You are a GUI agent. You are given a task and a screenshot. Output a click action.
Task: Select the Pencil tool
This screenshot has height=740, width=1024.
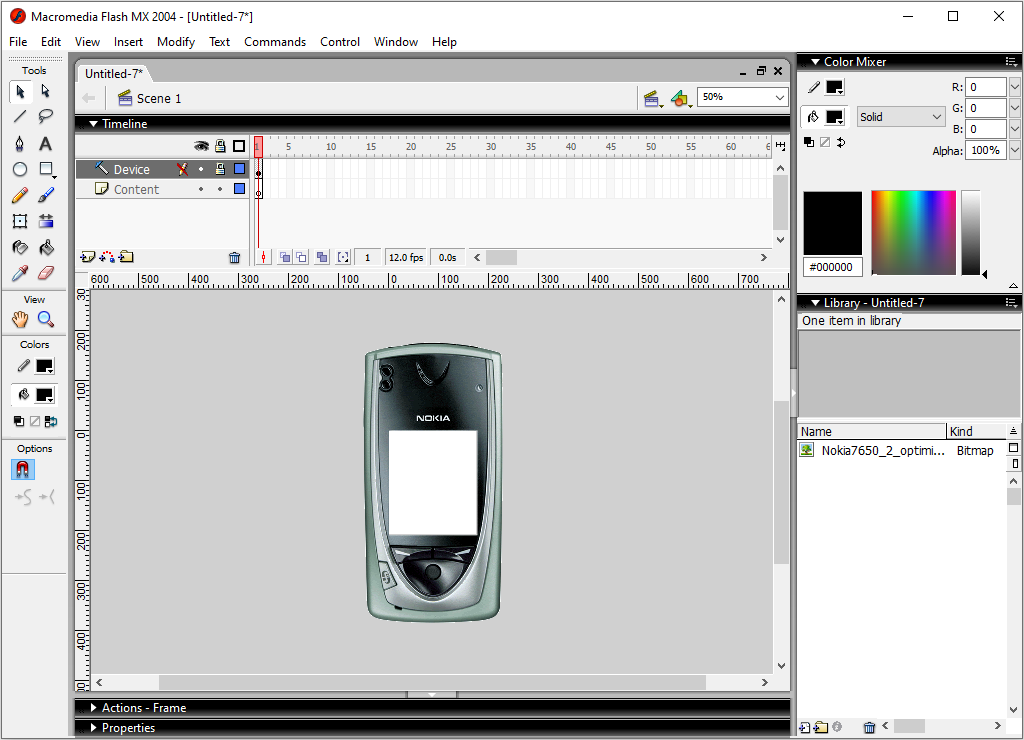(x=20, y=195)
